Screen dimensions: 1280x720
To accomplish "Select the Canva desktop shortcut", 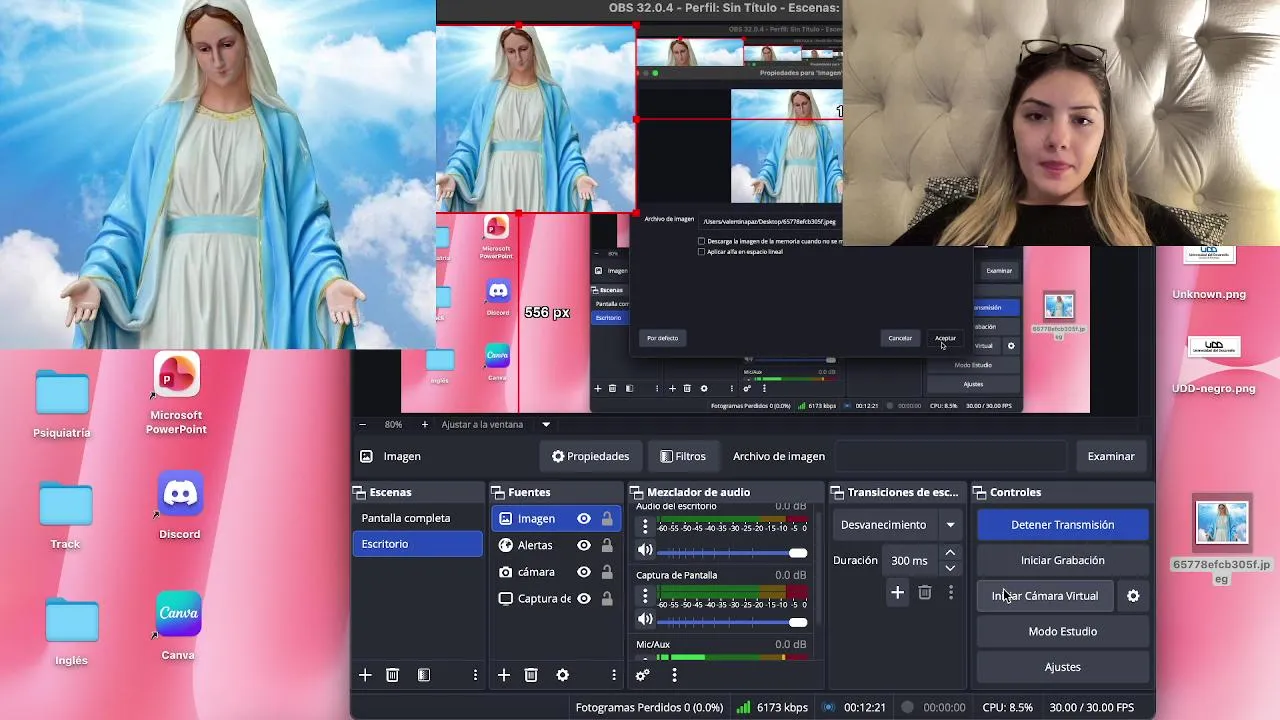I will [179, 626].
